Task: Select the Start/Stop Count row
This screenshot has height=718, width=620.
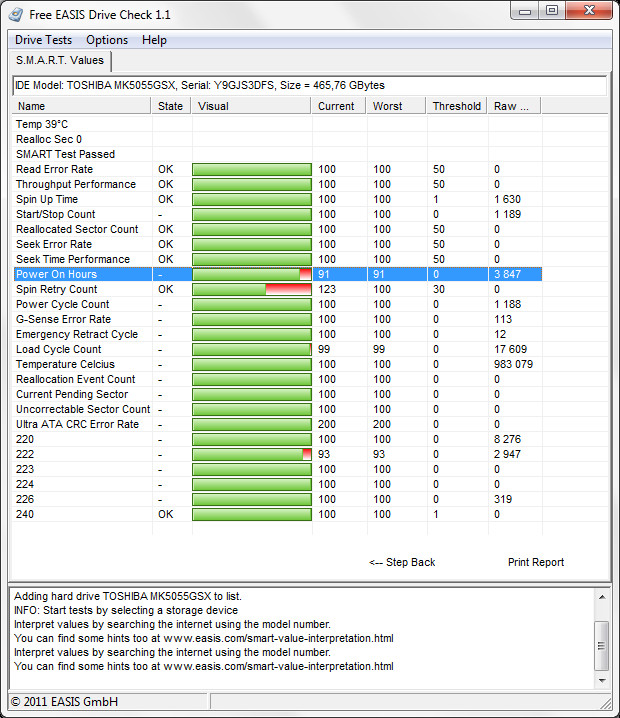Action: pyautogui.click(x=277, y=214)
